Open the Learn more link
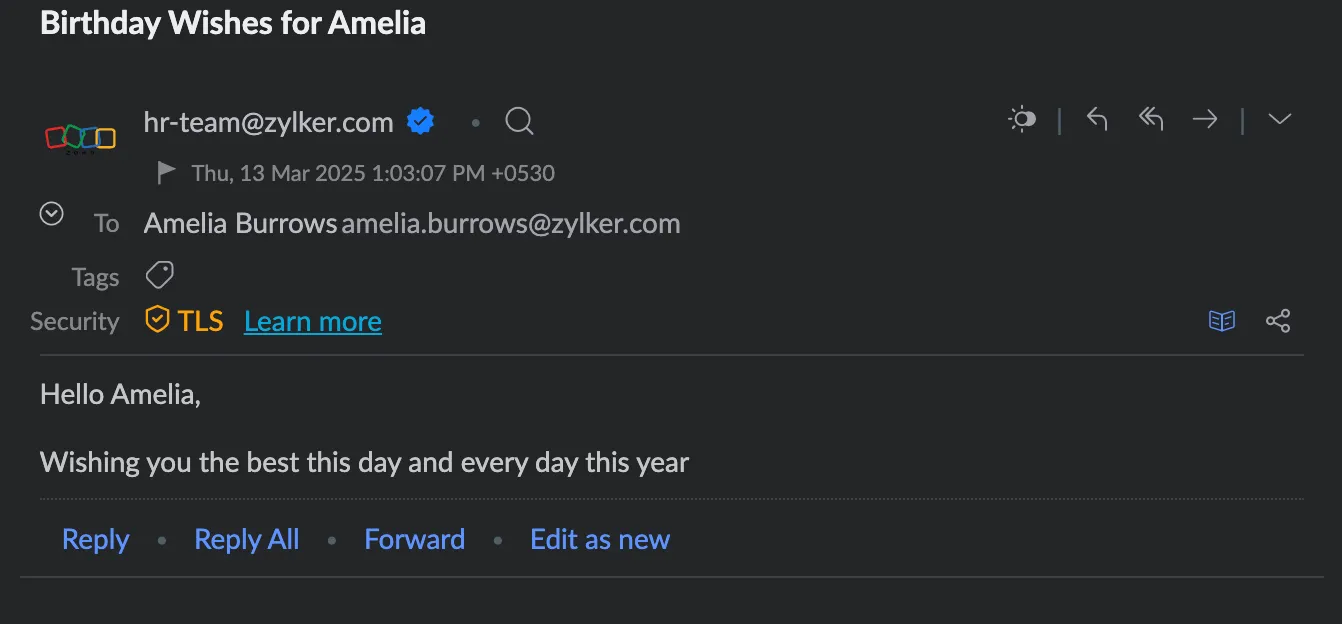This screenshot has width=1342, height=624. (313, 321)
